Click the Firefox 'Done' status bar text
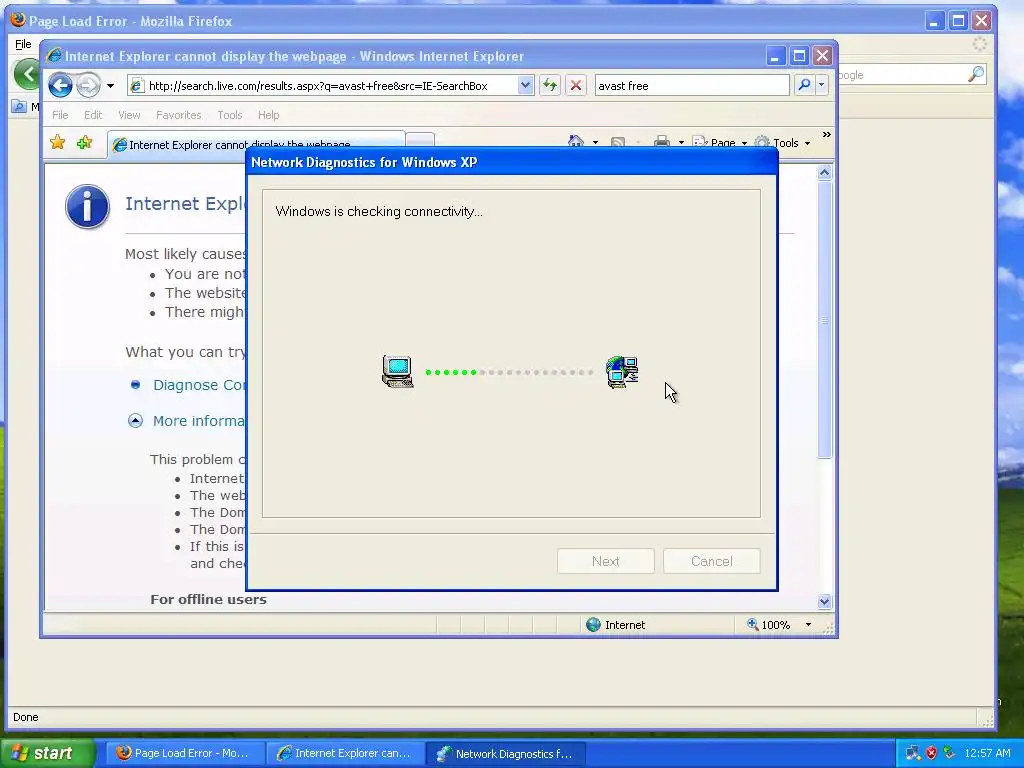The image size is (1024, 768). (25, 717)
